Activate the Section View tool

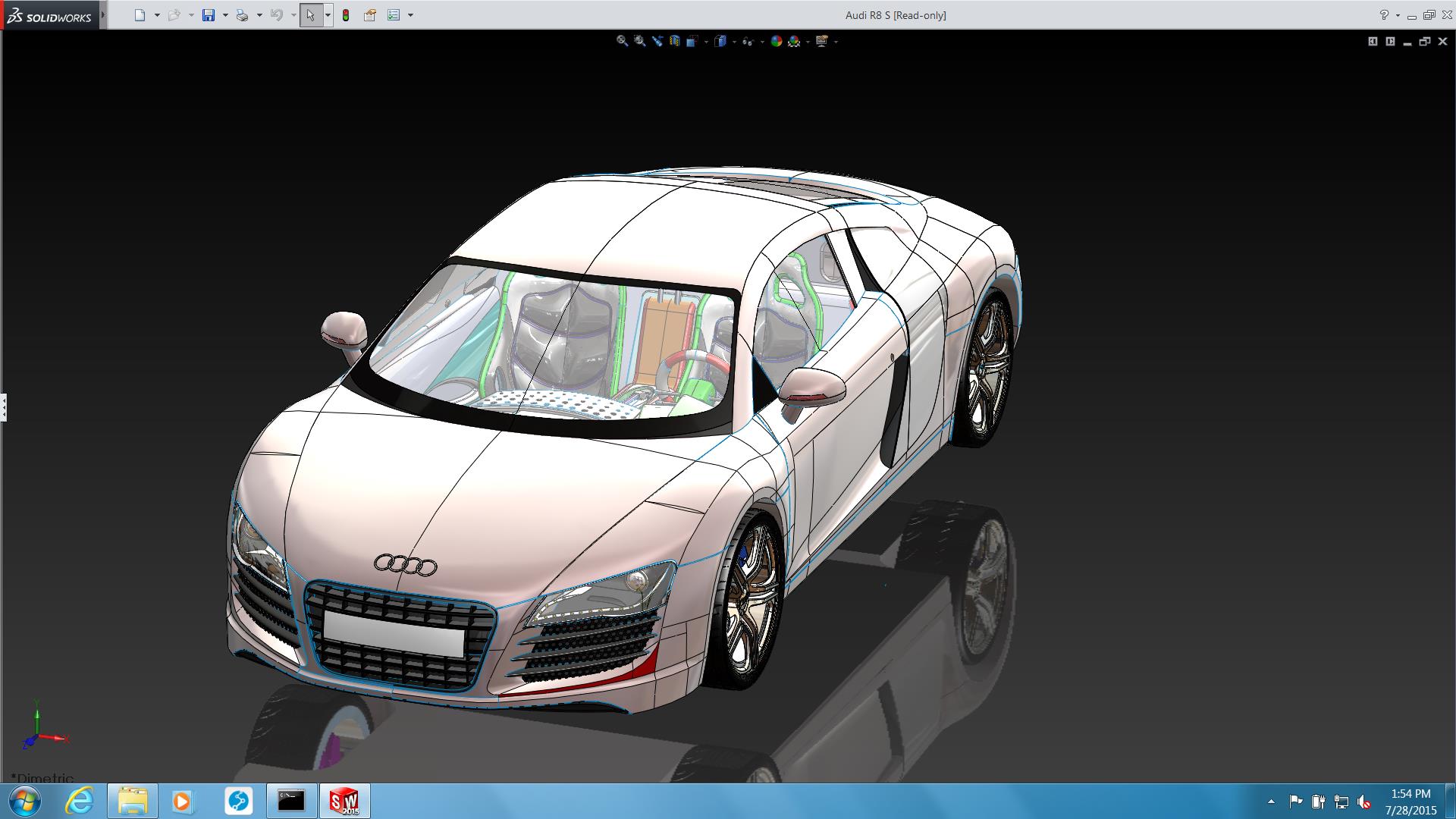(674, 42)
